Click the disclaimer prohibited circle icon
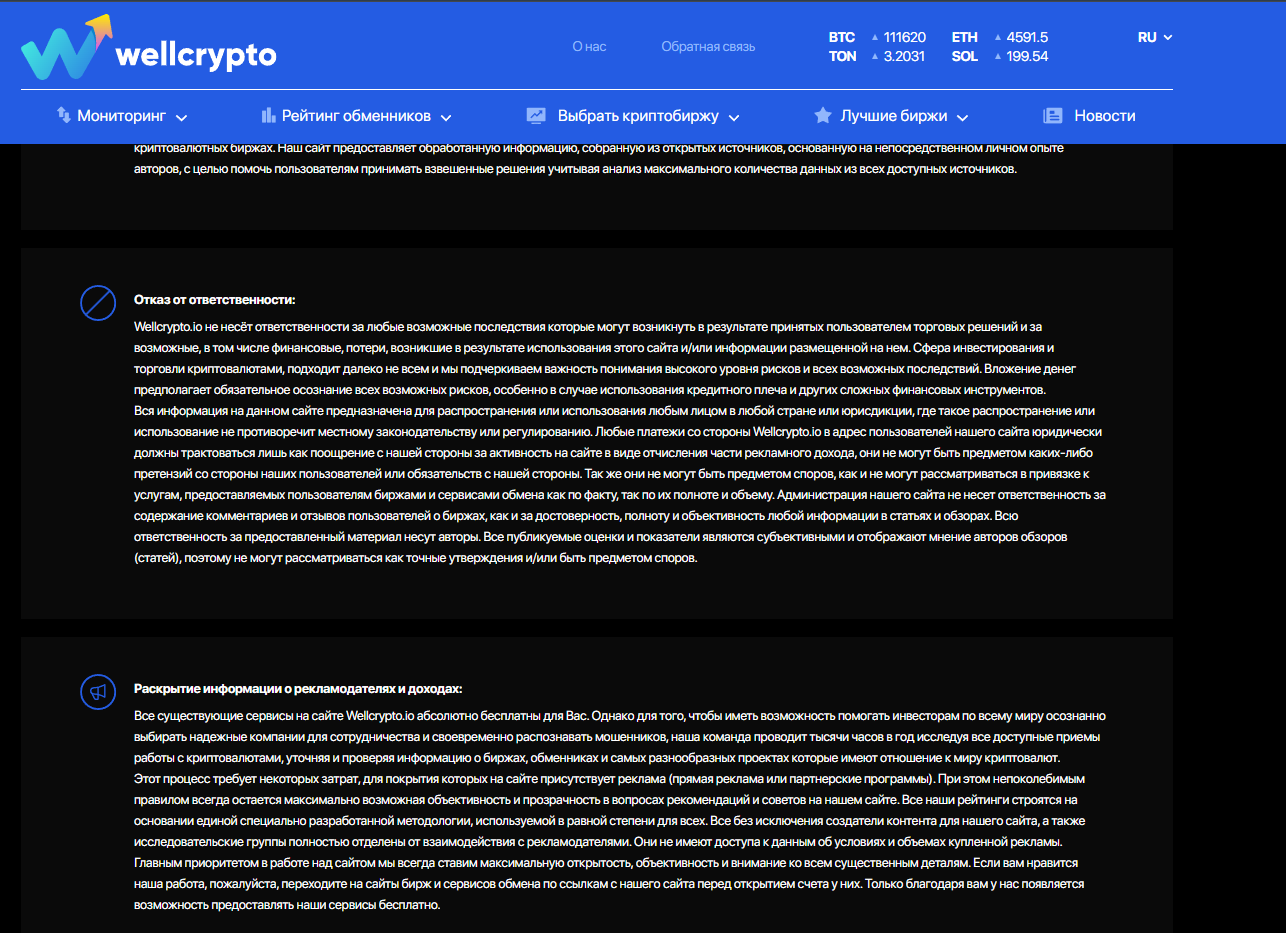 pyautogui.click(x=98, y=302)
